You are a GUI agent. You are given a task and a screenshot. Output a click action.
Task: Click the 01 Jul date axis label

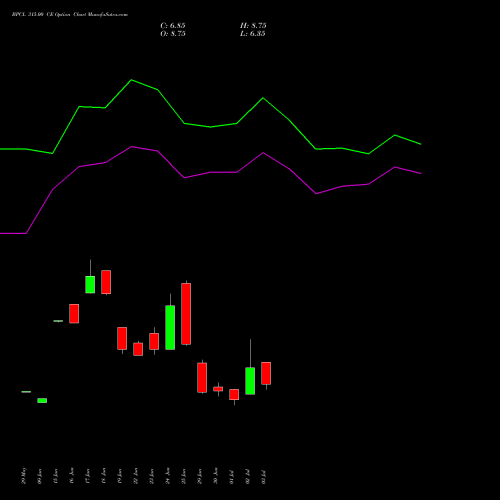[232, 477]
